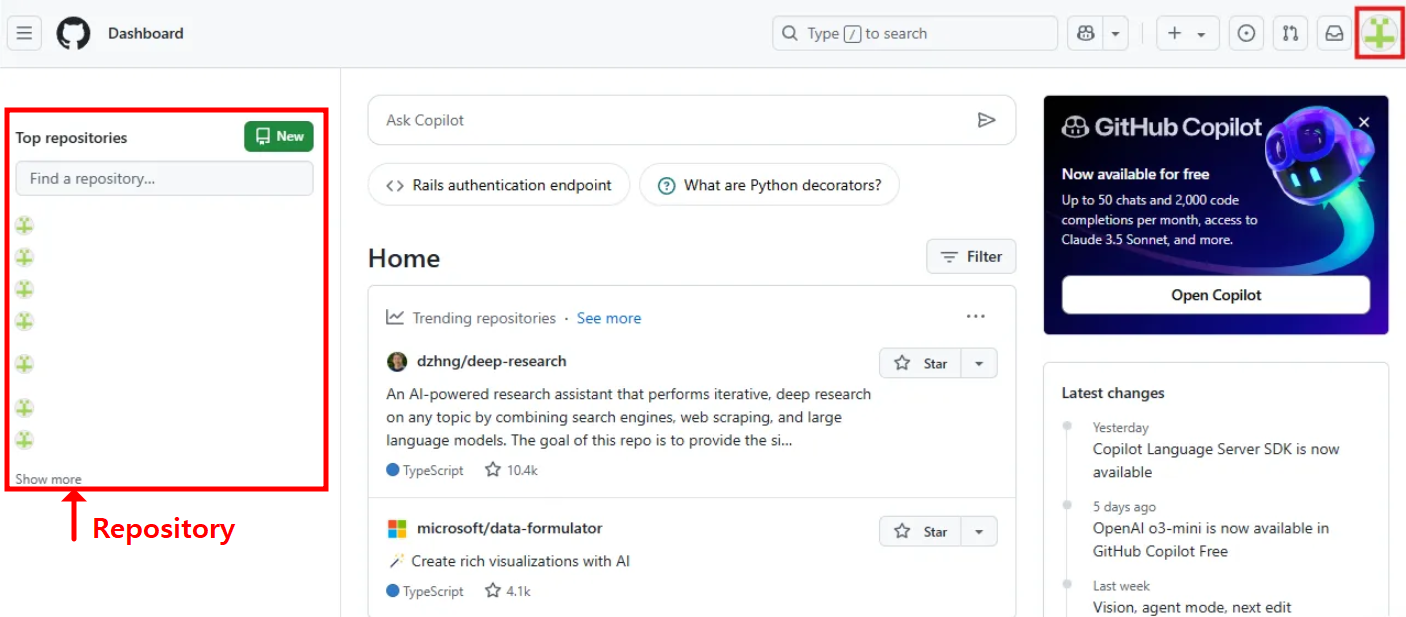Star the microsoft/data-formulator repository
Image resolution: width=1406 pixels, height=617 pixels.
point(921,531)
